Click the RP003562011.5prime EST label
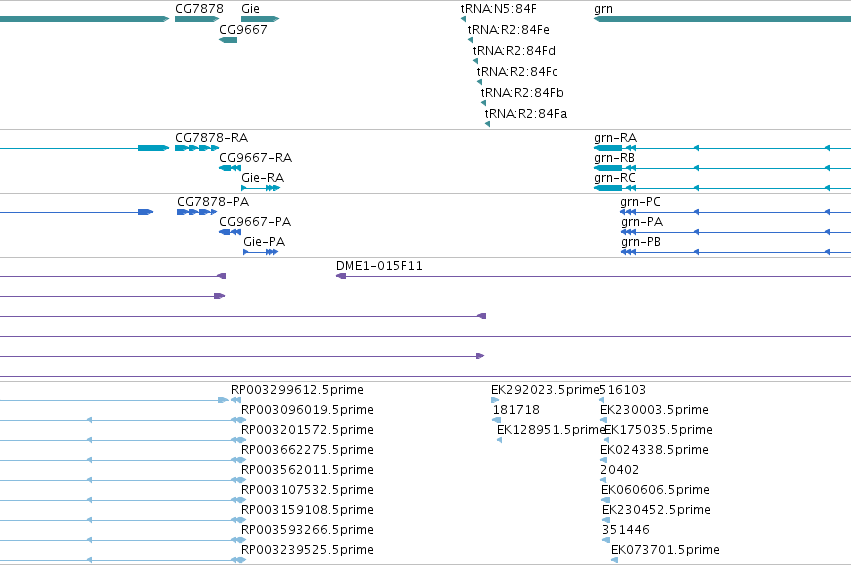The height and width of the screenshot is (565, 851). point(307,470)
